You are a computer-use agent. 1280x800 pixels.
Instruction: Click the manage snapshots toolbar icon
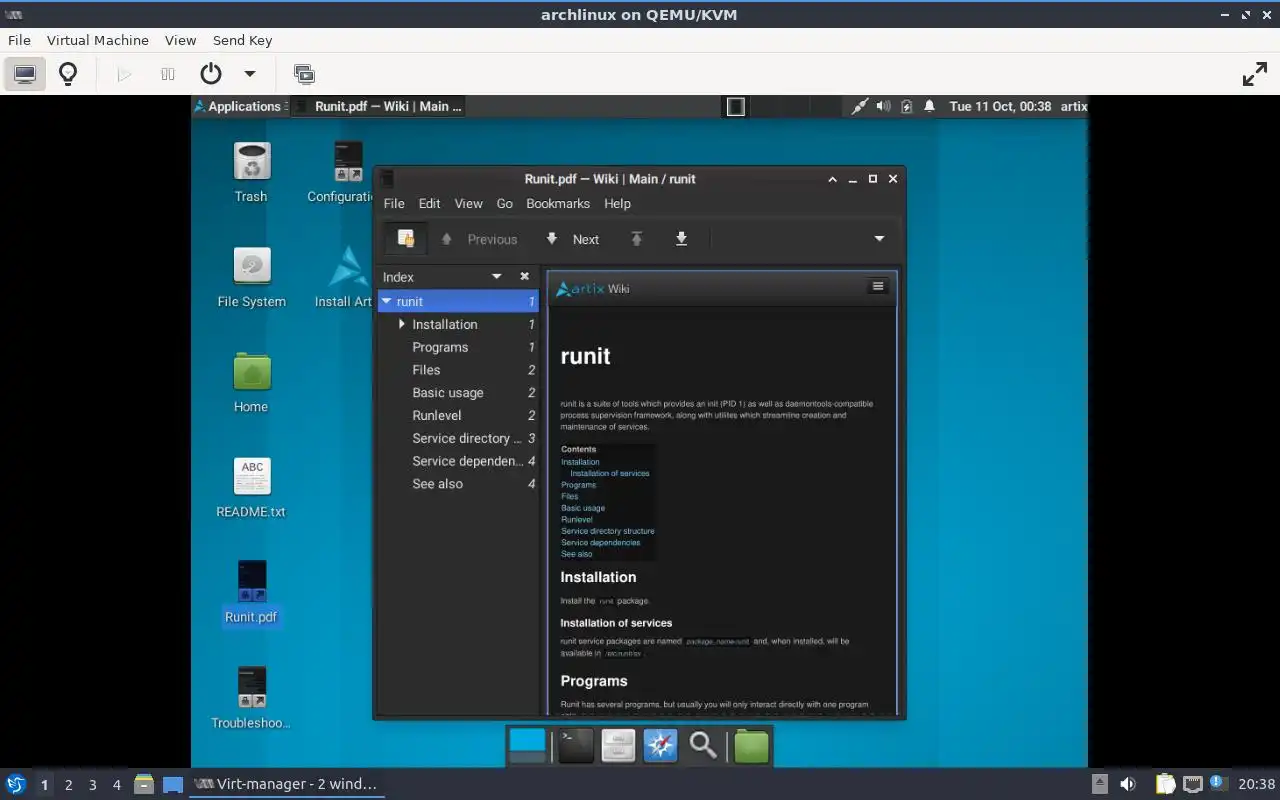[x=304, y=74]
